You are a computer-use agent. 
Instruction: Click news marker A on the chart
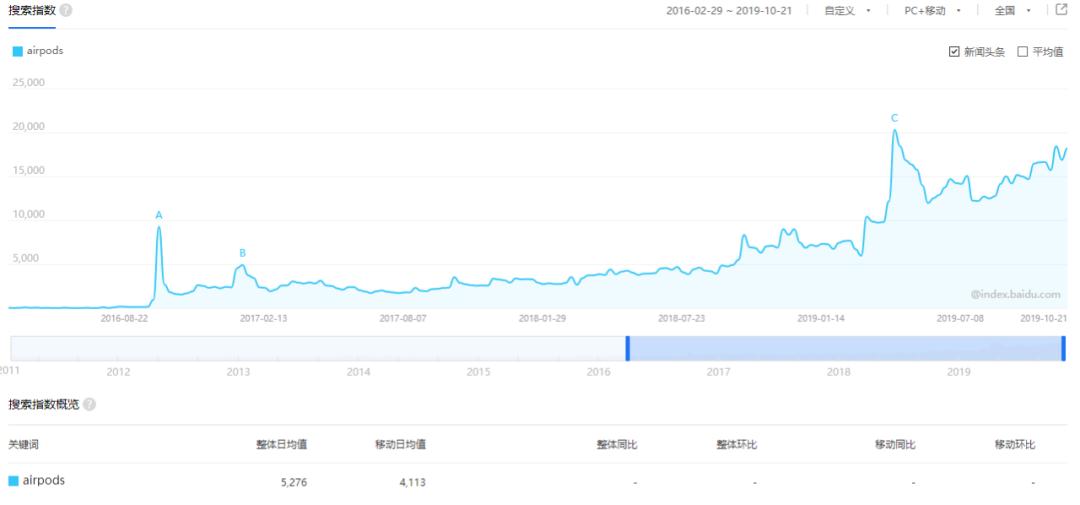pyautogui.click(x=159, y=215)
